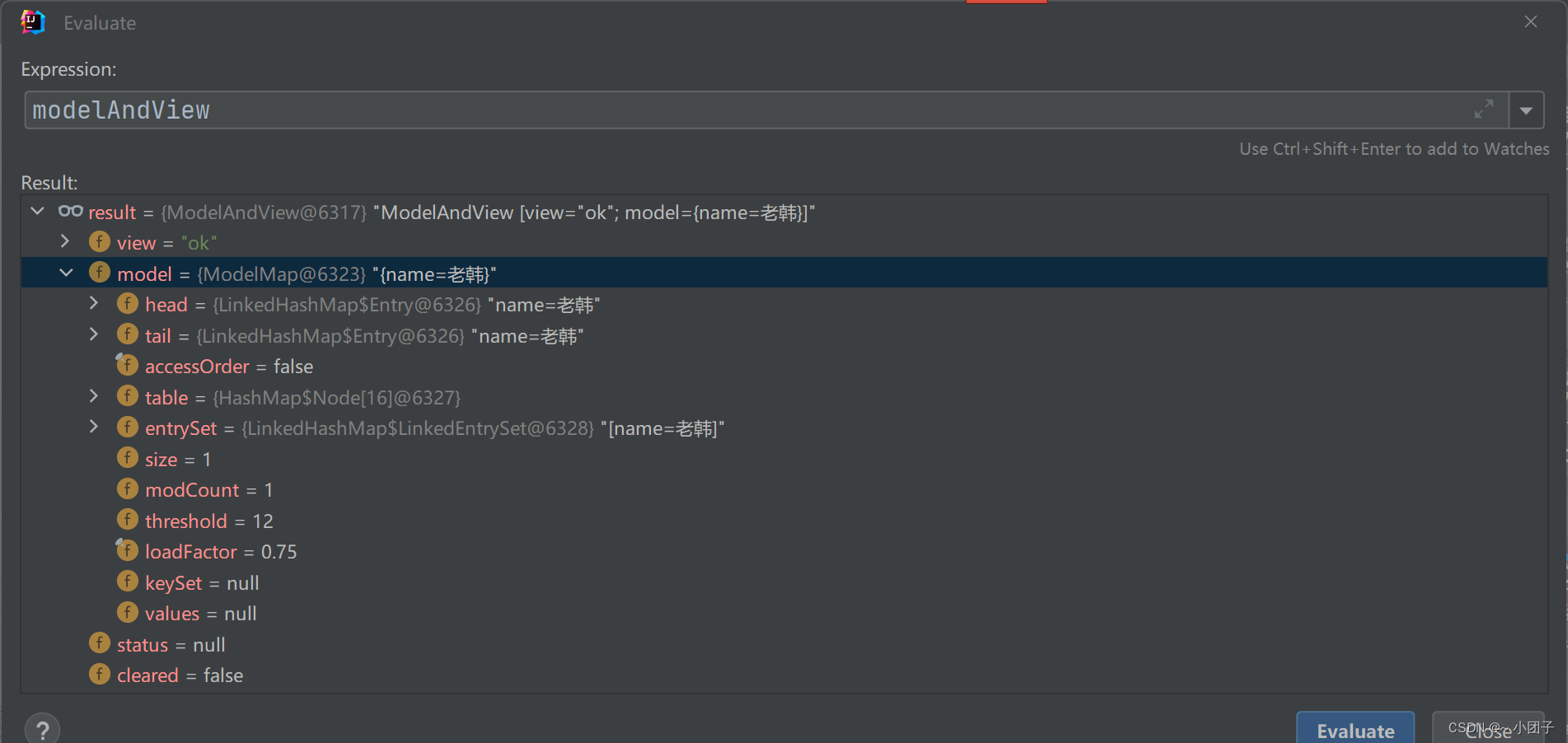Click the LinkedHashMap$LinkedEntrySet@6328 value text
Screen dimensions: 1568x743
click(x=418, y=428)
